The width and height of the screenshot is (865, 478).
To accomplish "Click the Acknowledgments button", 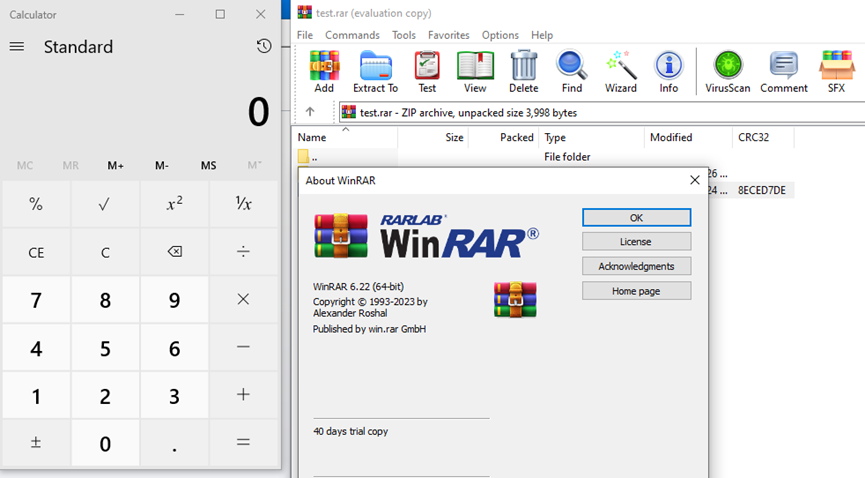I will pos(636,266).
